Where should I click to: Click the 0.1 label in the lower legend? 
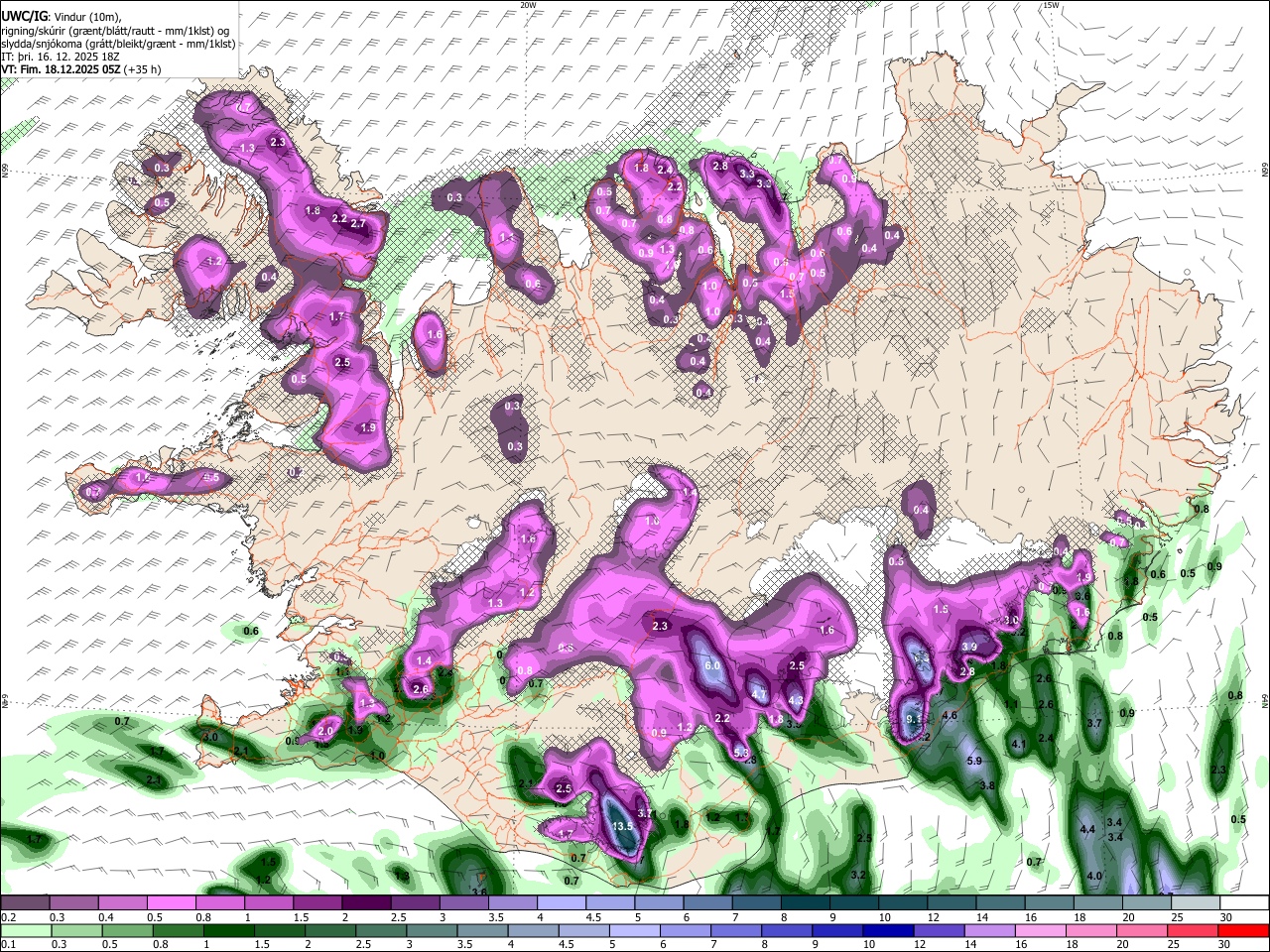coord(8,944)
